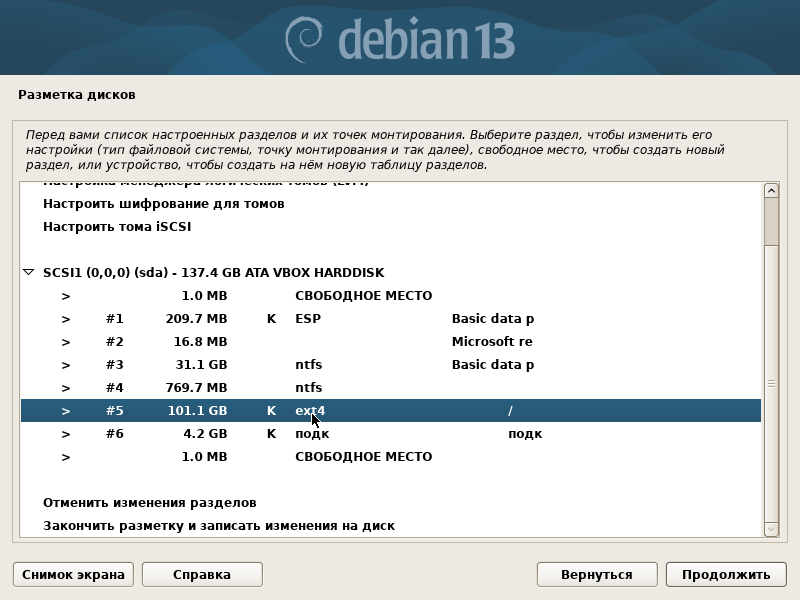Select partition #6 4.2 GB swap row
This screenshot has height=600, width=800.
[x=391, y=434]
